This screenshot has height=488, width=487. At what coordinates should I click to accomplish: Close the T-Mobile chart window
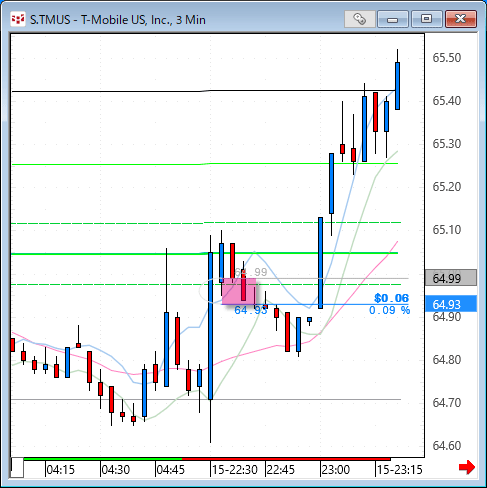(461, 19)
